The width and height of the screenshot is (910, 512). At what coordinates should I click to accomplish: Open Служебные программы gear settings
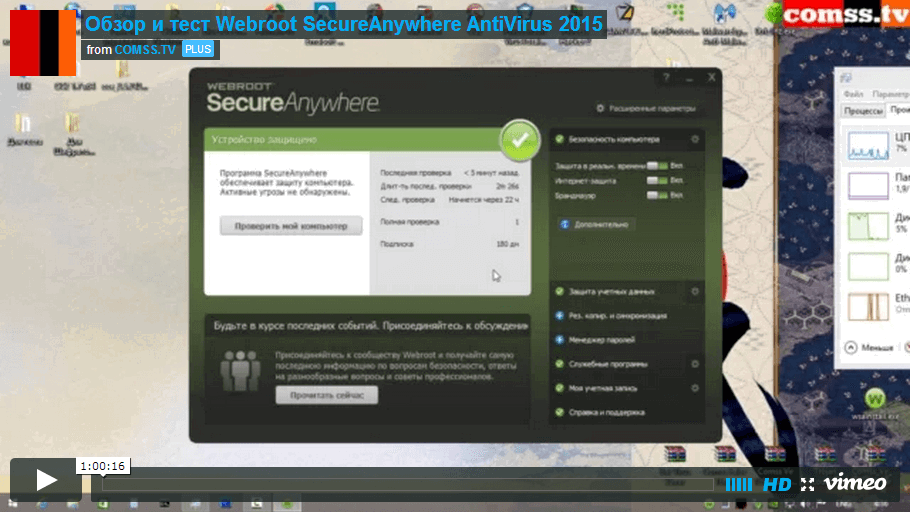click(x=695, y=364)
